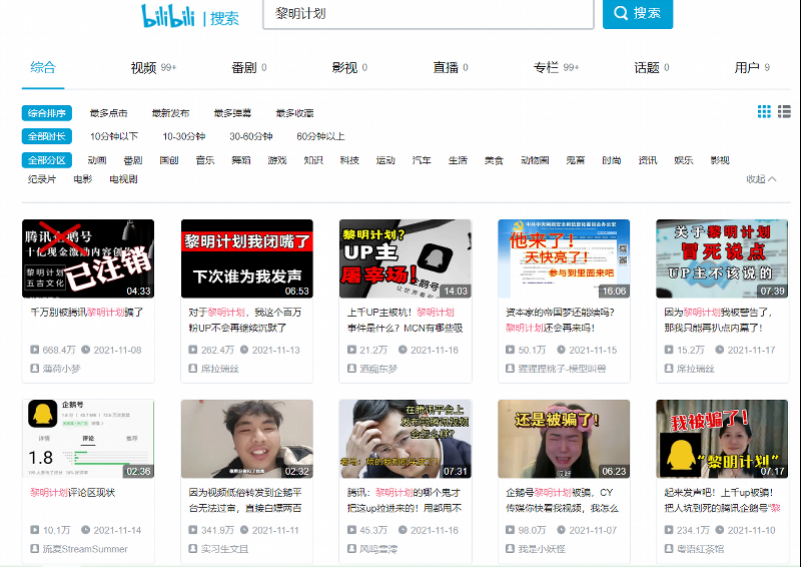The width and height of the screenshot is (801, 567).
Task: Filter by 美食 category
Action: 494,160
